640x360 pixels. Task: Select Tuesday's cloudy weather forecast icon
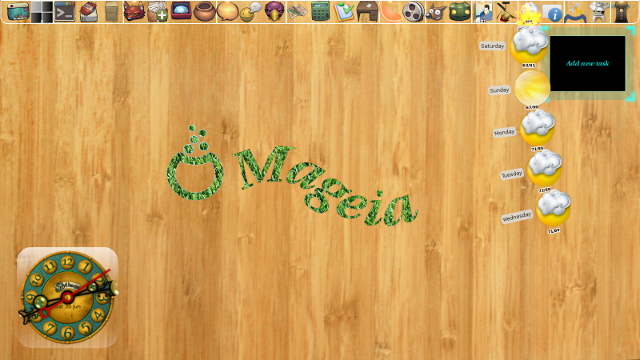[544, 169]
